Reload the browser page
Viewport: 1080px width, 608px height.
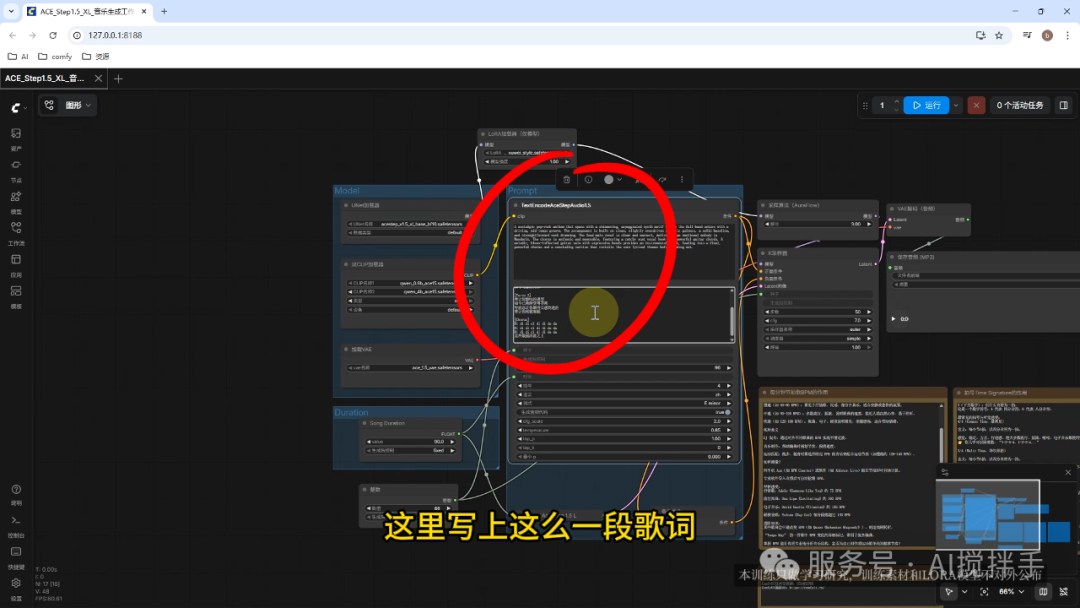[52, 35]
